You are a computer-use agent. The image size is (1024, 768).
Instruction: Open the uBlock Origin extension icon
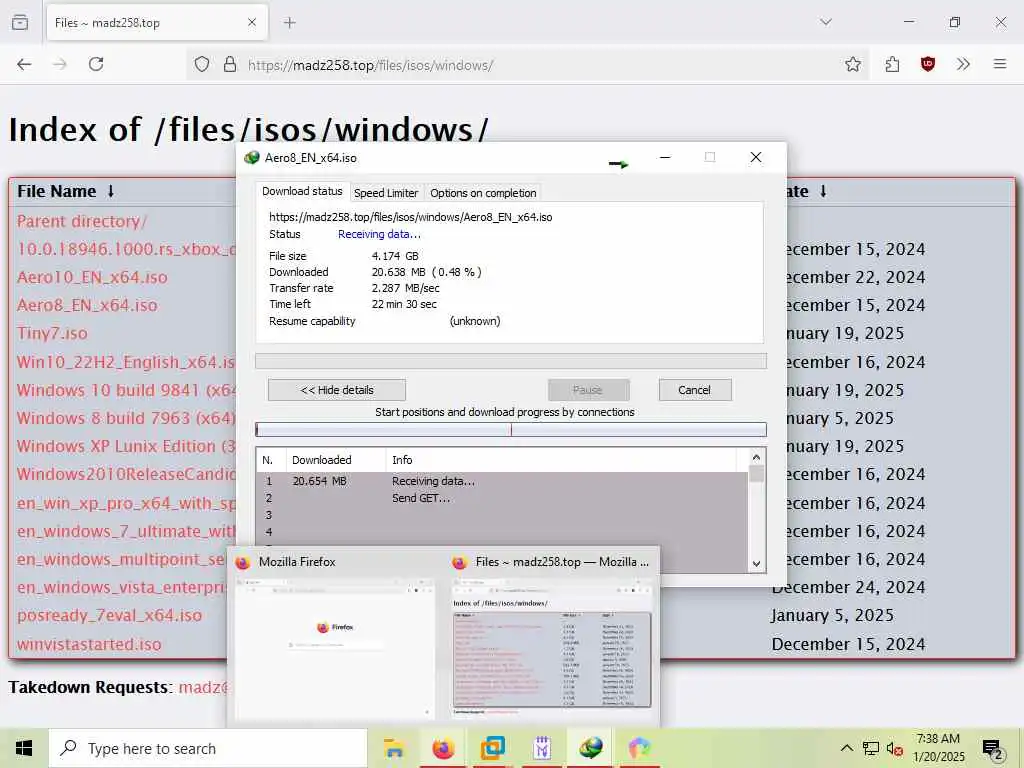pos(927,64)
